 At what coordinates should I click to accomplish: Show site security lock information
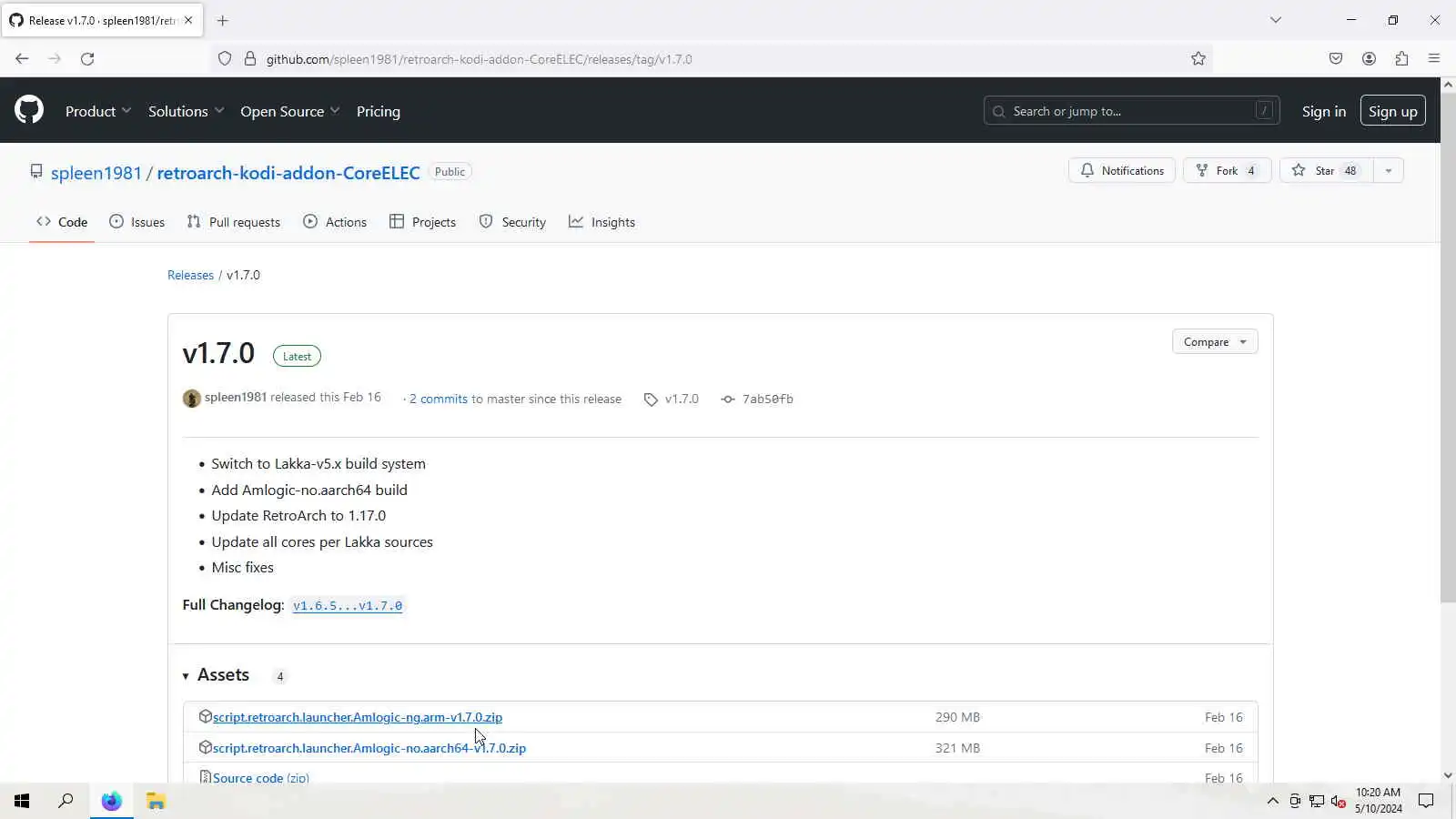pos(250,59)
